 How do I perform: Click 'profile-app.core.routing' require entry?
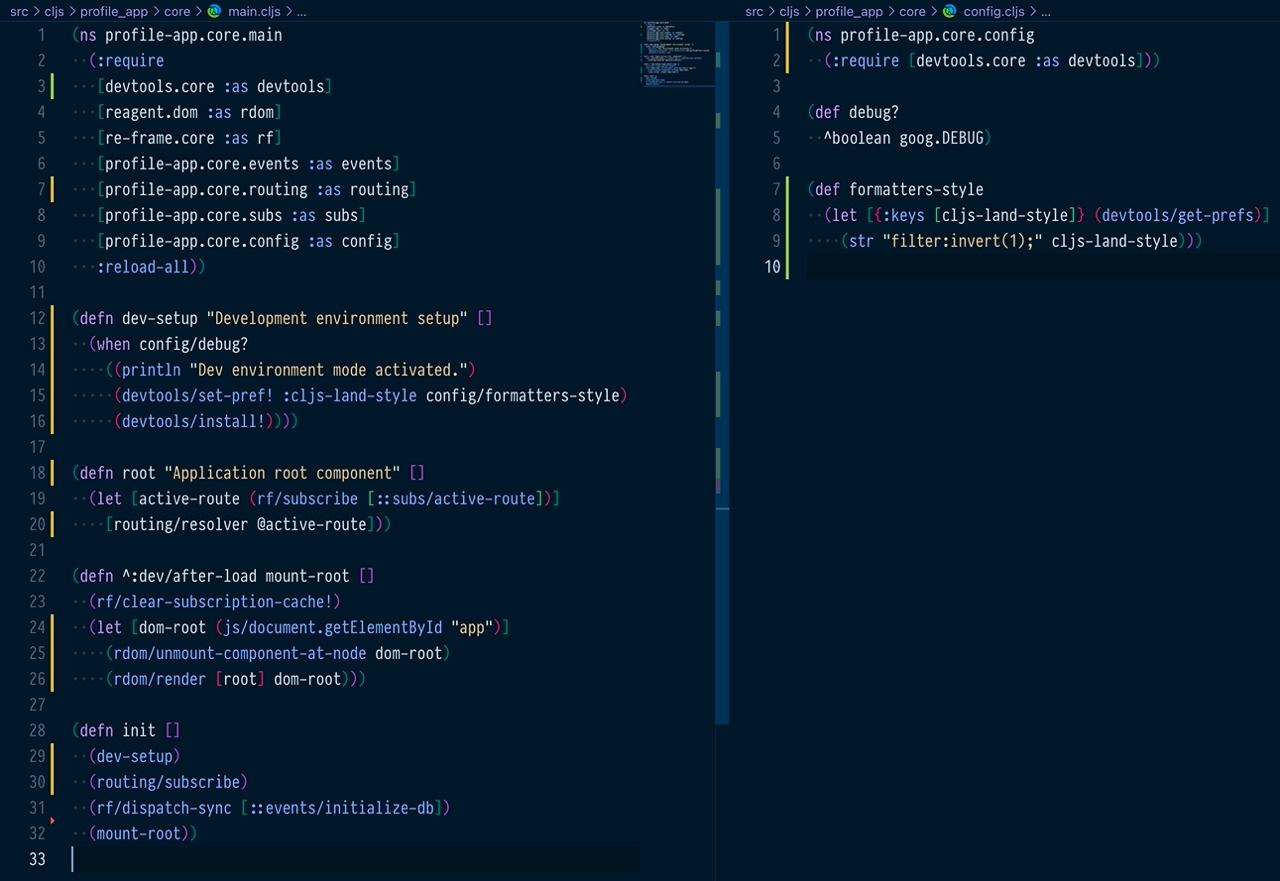pos(206,190)
